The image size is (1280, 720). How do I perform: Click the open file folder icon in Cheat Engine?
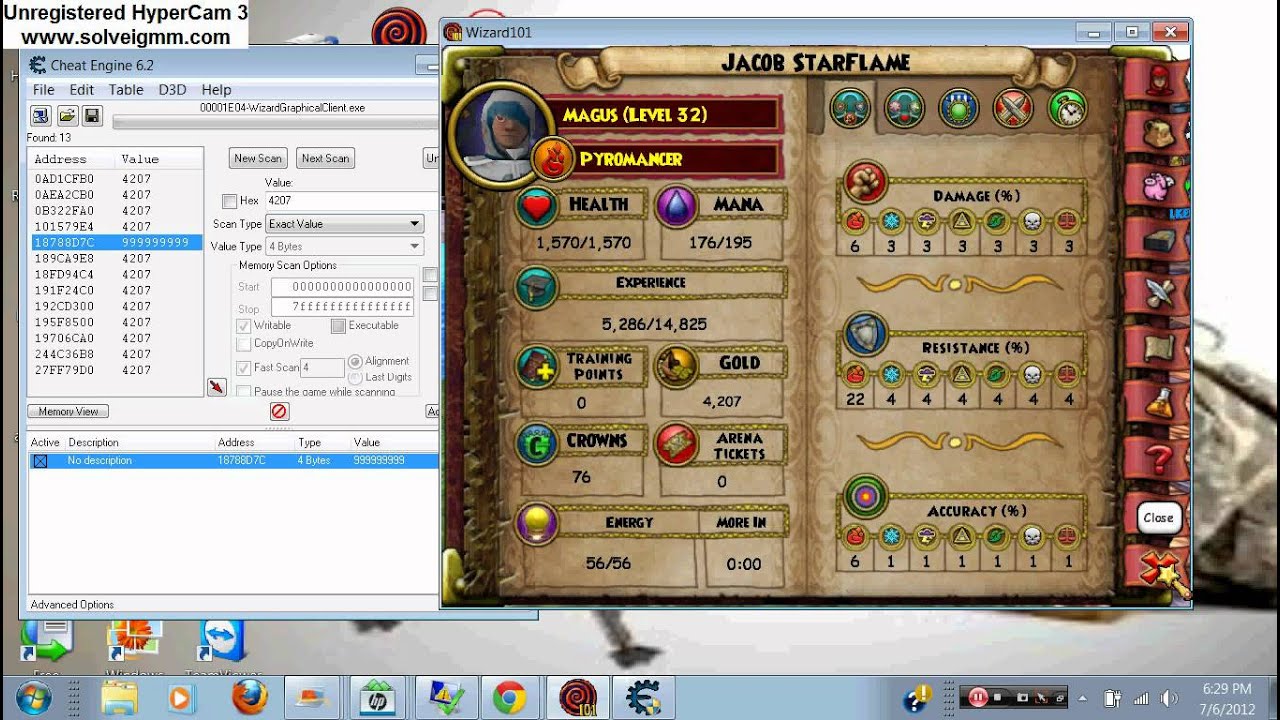tap(67, 115)
